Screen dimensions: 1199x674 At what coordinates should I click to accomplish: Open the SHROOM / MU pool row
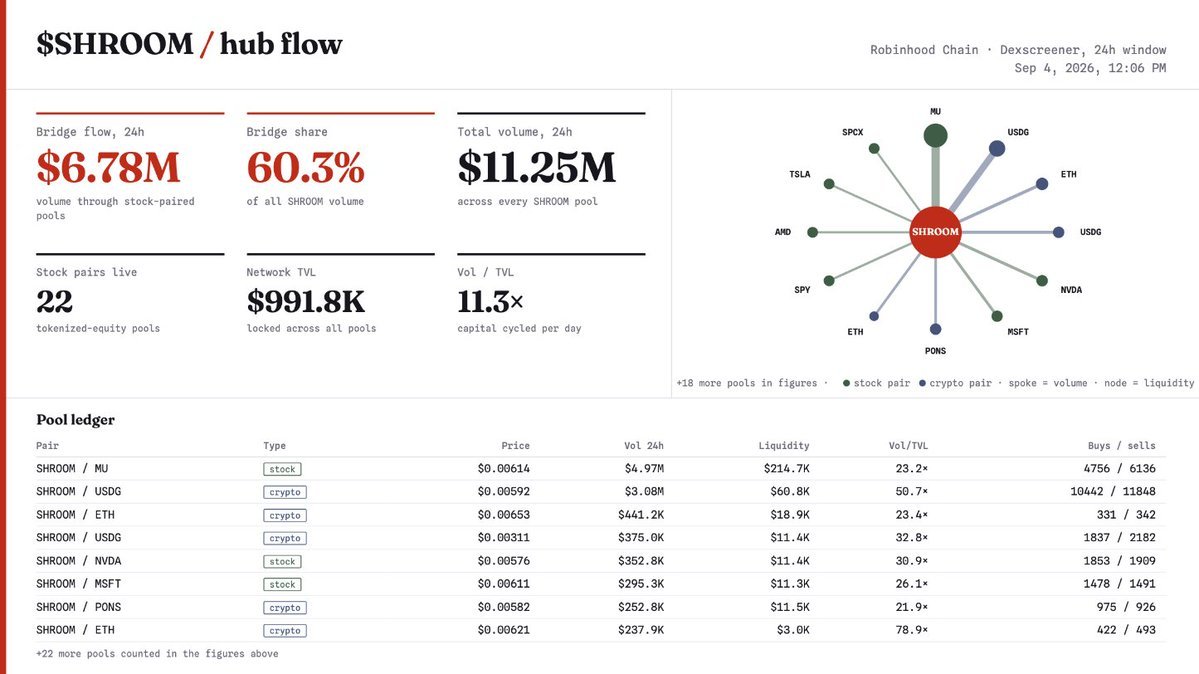coord(600,469)
